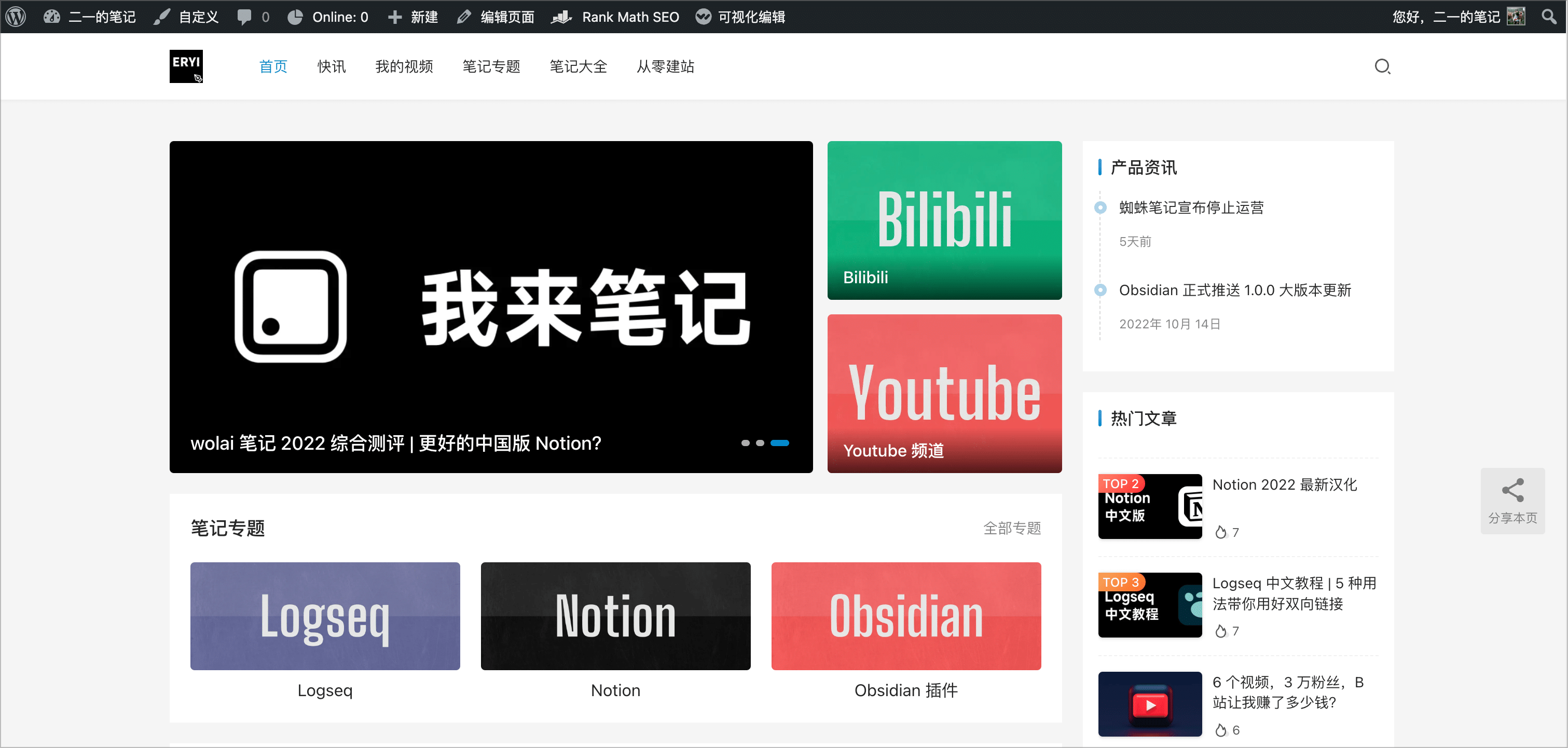Select second carousel slide dot

[760, 443]
